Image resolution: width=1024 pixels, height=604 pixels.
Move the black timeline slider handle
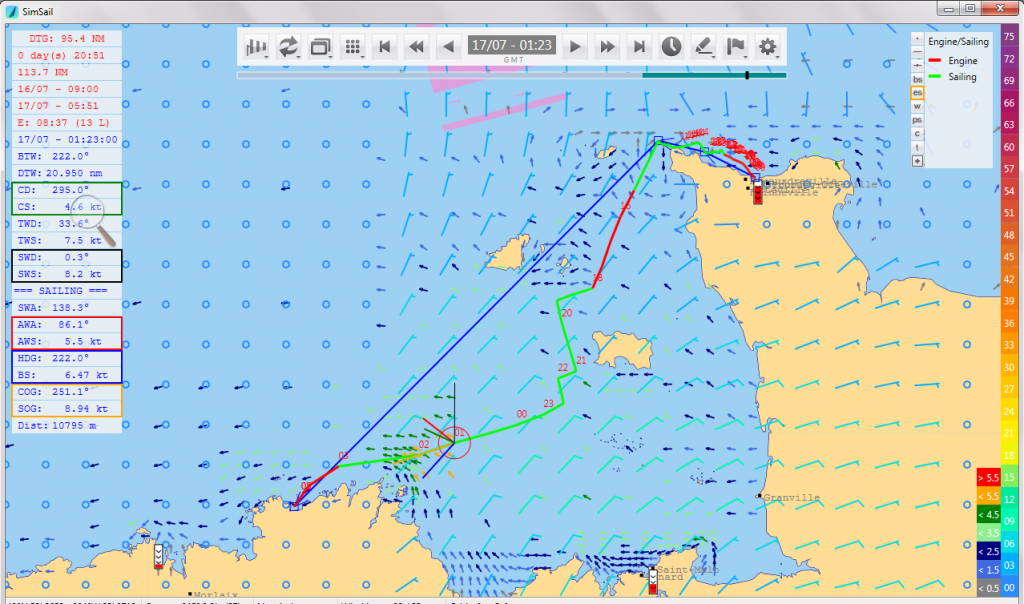coord(747,75)
